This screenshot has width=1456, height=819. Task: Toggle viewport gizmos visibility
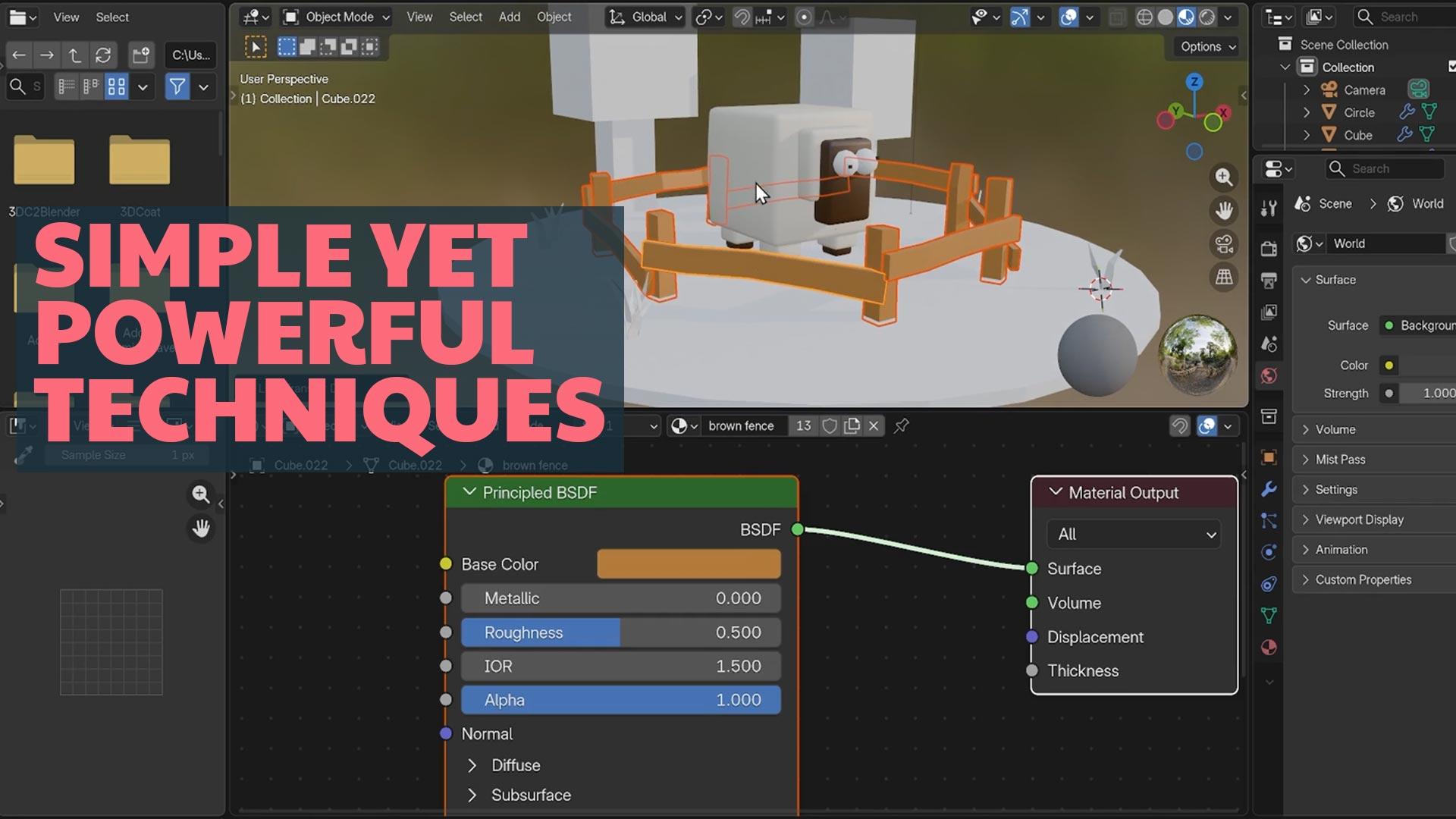(x=1020, y=17)
